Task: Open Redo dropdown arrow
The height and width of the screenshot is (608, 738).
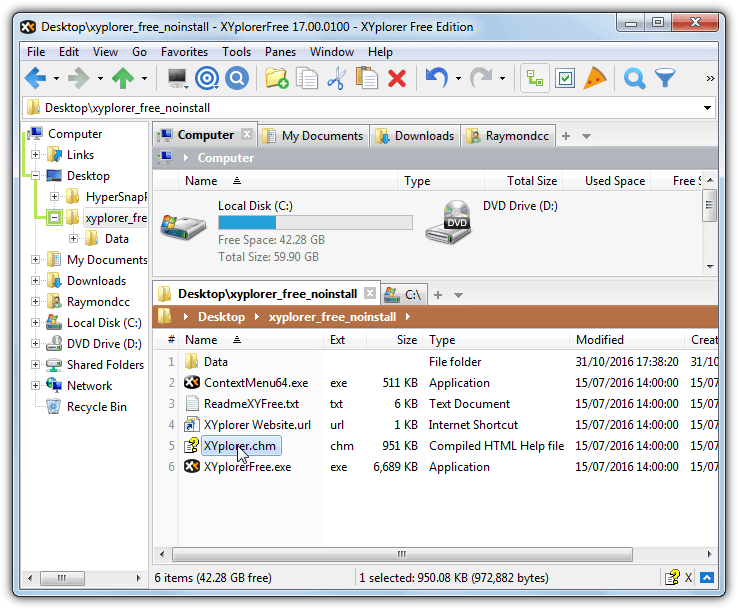Action: (x=503, y=79)
